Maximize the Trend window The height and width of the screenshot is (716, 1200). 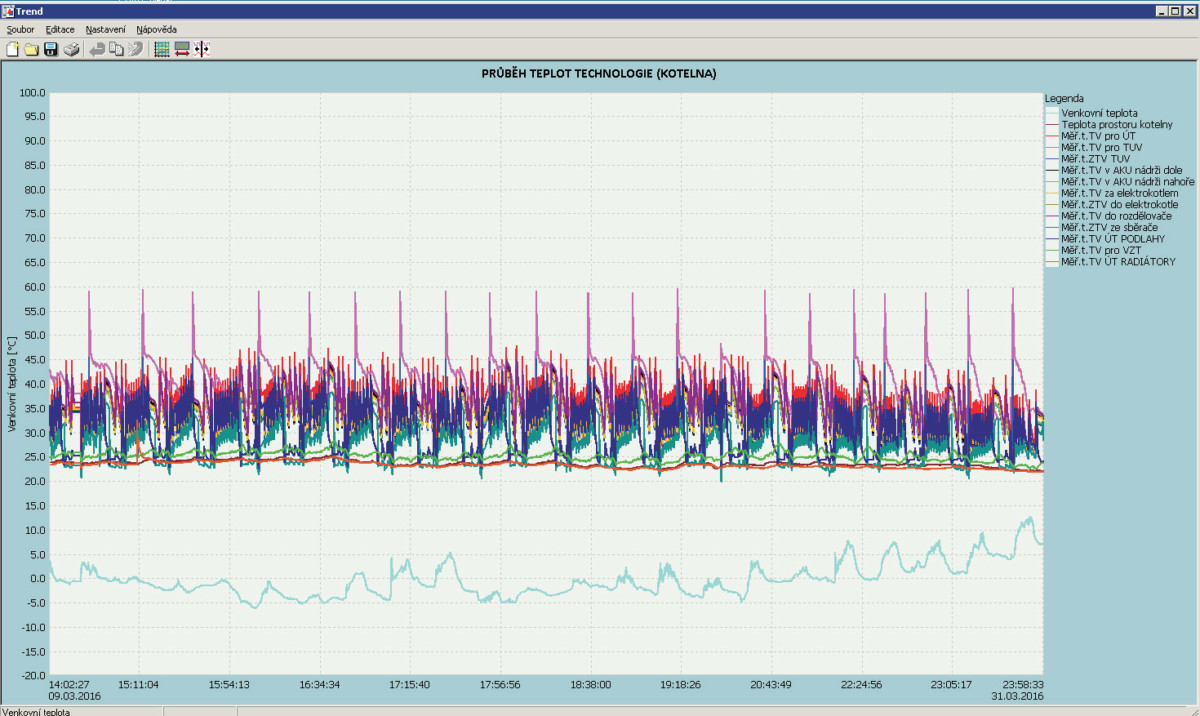point(1173,10)
